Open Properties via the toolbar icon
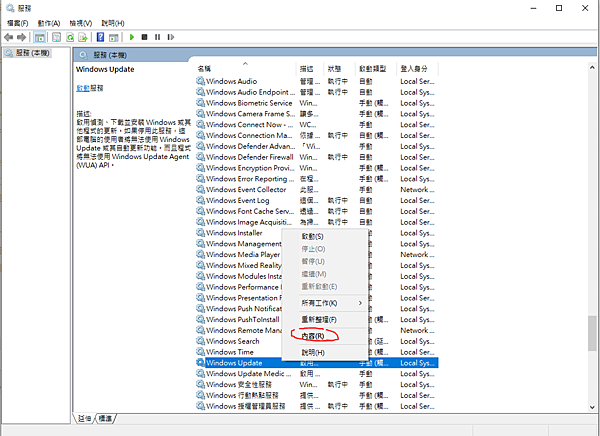The image size is (600, 436). pyautogui.click(x=57, y=37)
